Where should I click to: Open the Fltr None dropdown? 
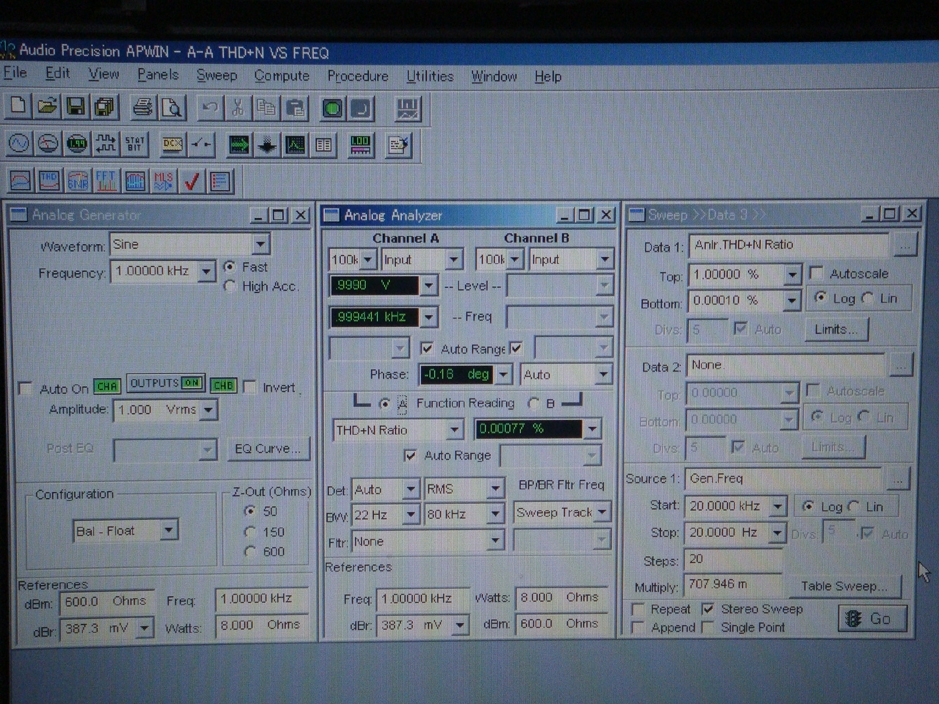[495, 541]
